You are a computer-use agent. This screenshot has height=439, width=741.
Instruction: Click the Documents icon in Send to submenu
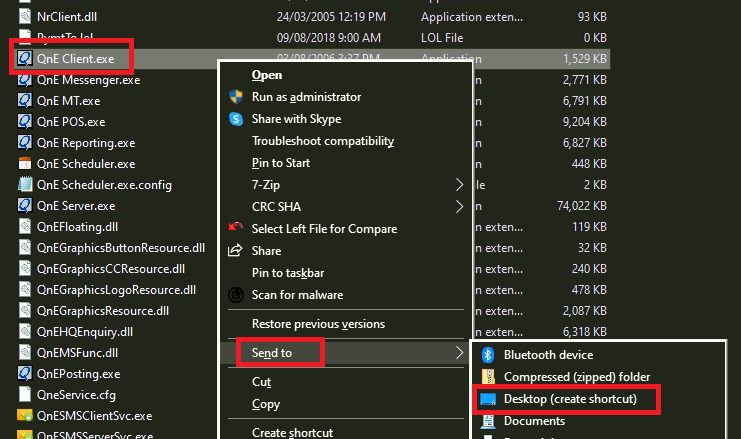[x=488, y=421]
